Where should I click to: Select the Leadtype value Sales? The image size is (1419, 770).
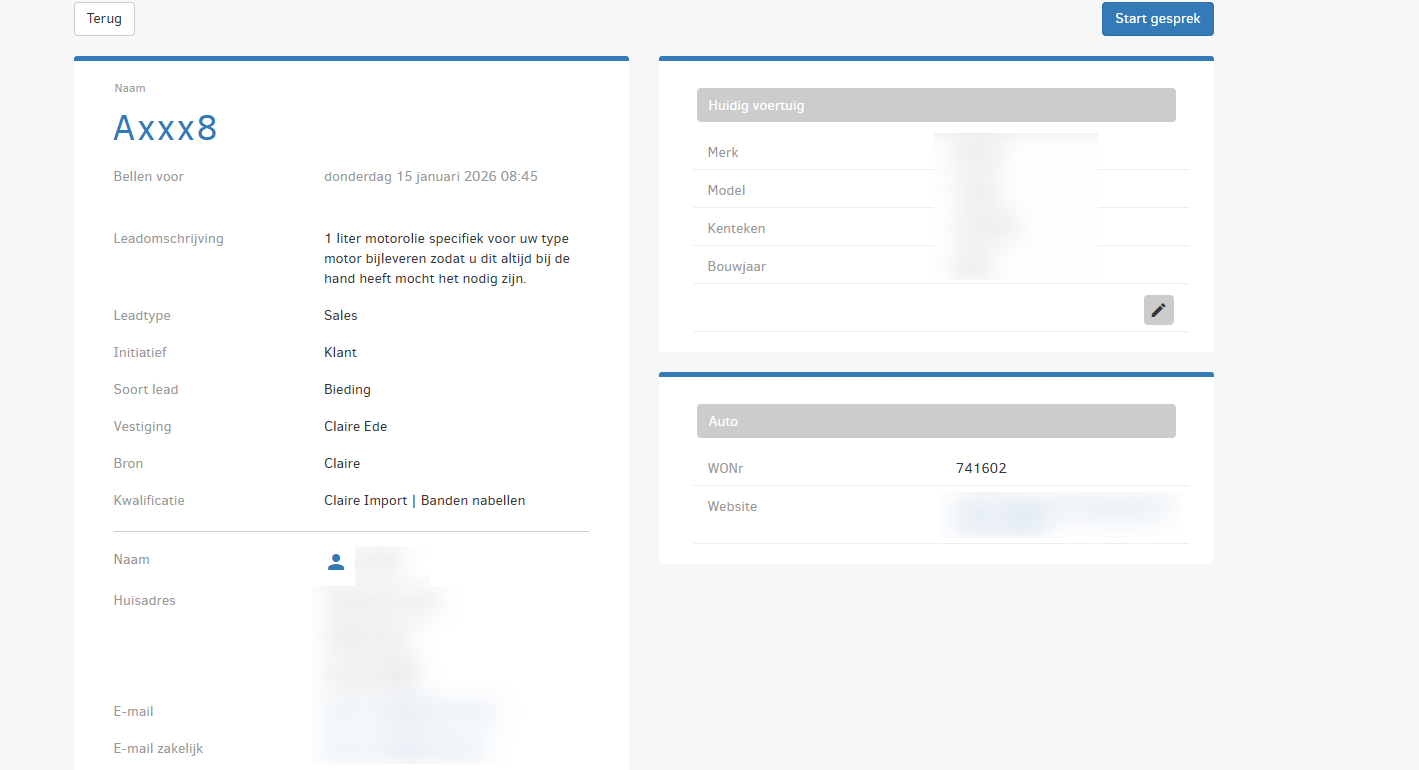(340, 315)
